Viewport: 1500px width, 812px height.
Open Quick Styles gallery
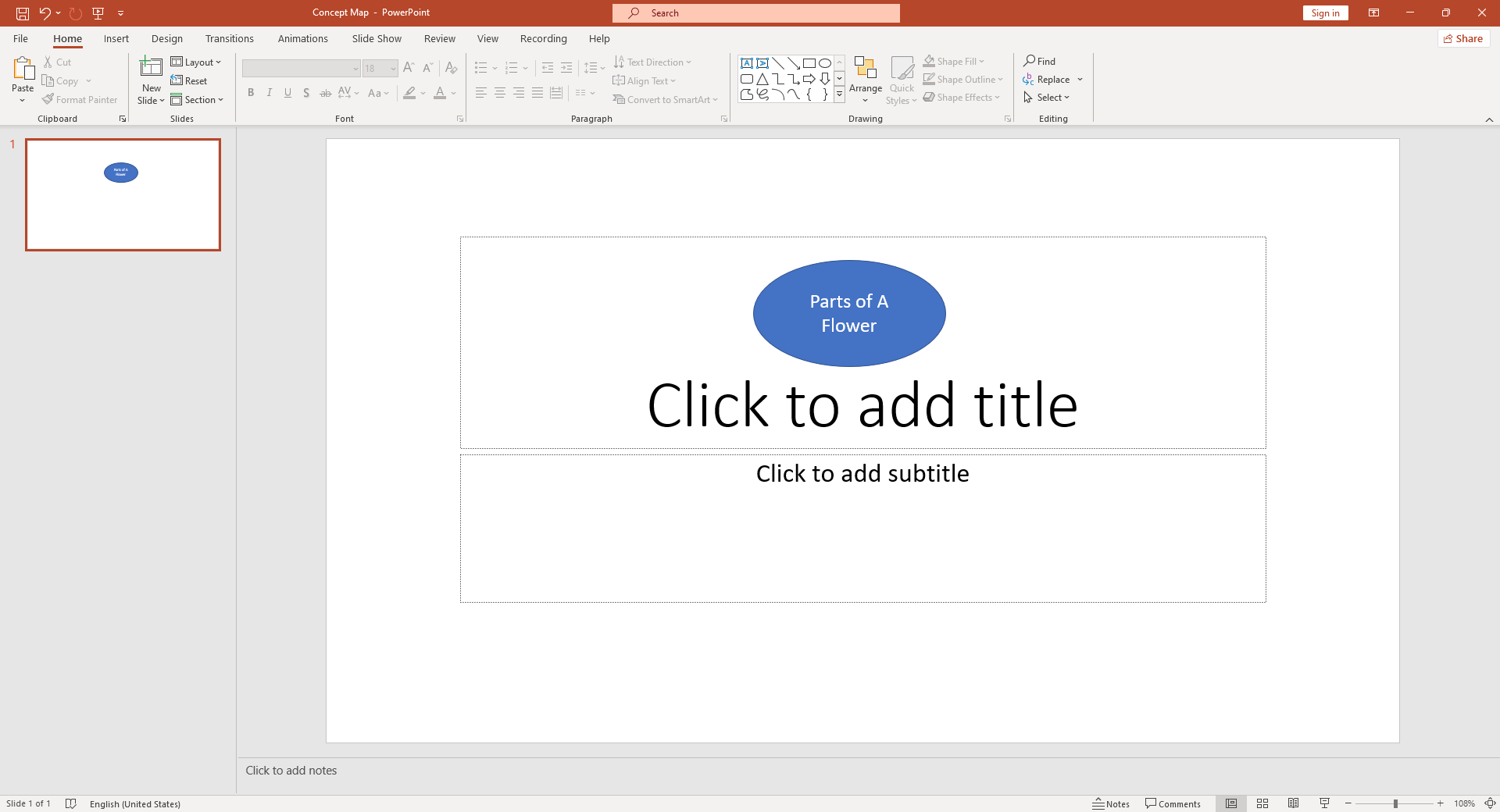[x=902, y=80]
